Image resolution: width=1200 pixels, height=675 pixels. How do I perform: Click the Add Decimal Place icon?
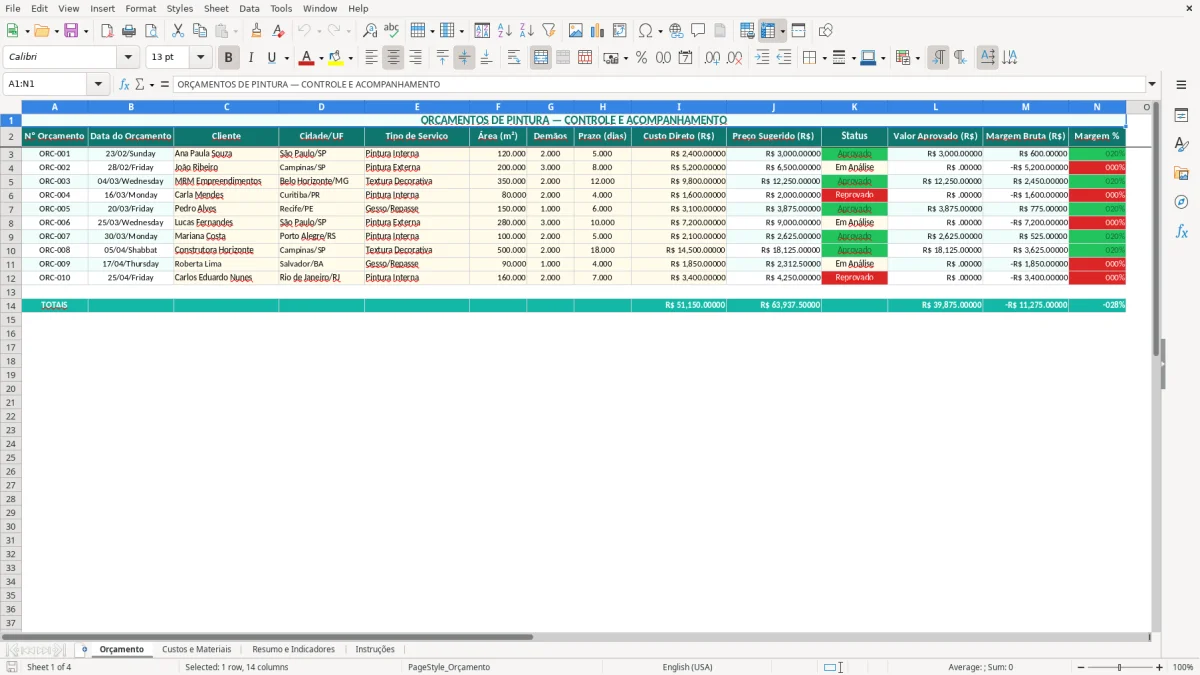[712, 58]
